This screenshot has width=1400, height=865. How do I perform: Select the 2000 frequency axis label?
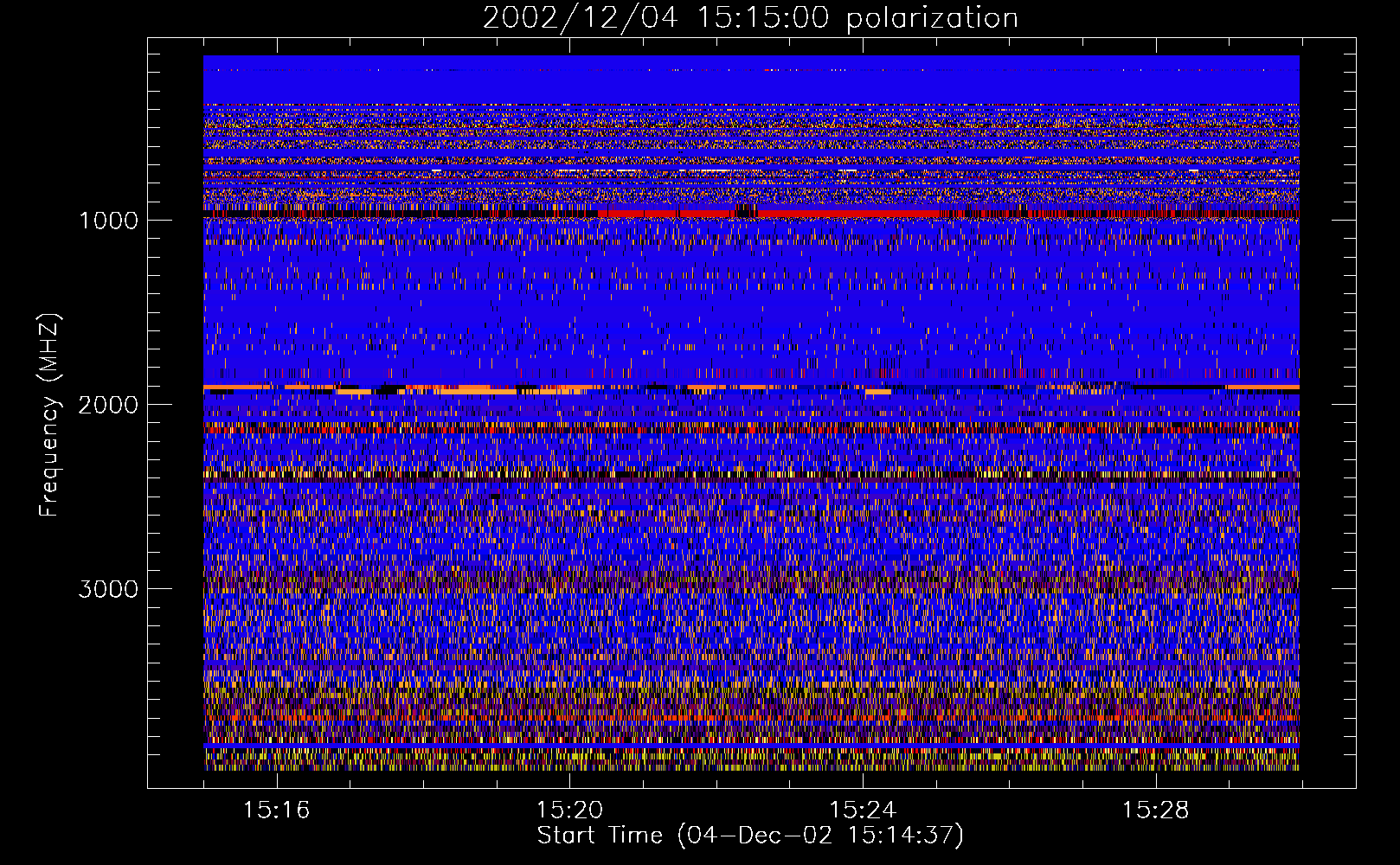click(108, 405)
